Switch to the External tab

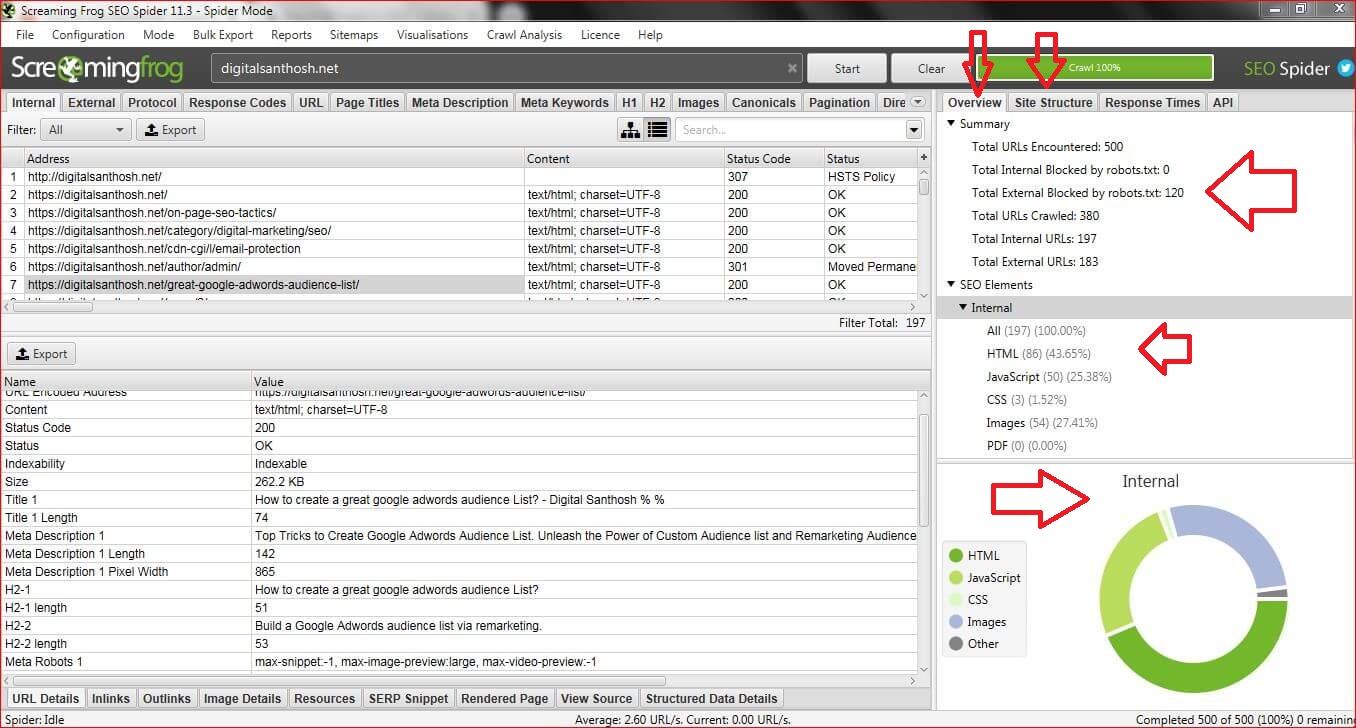pos(92,102)
